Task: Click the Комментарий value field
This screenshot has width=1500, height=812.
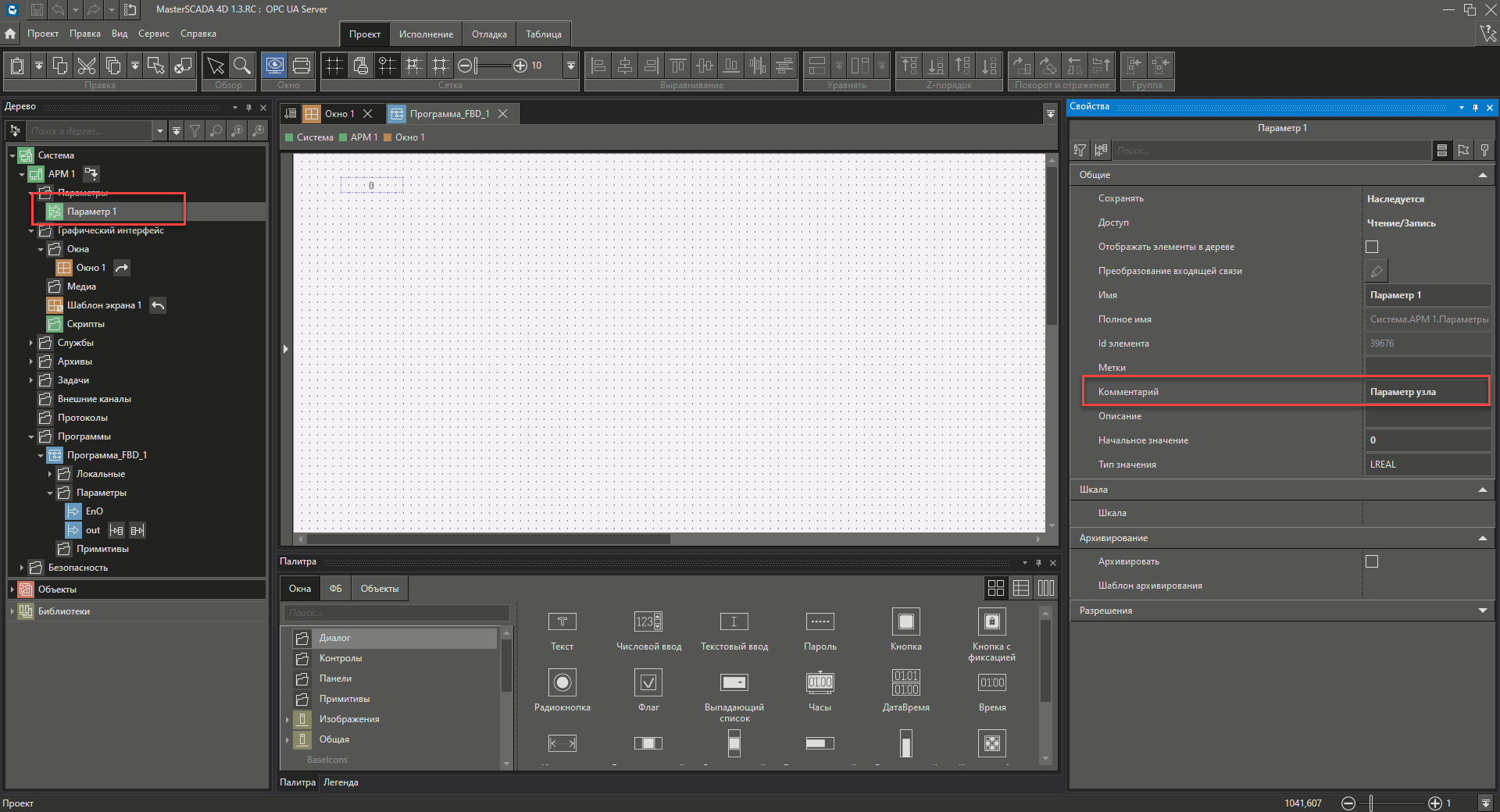Action: click(x=1427, y=392)
